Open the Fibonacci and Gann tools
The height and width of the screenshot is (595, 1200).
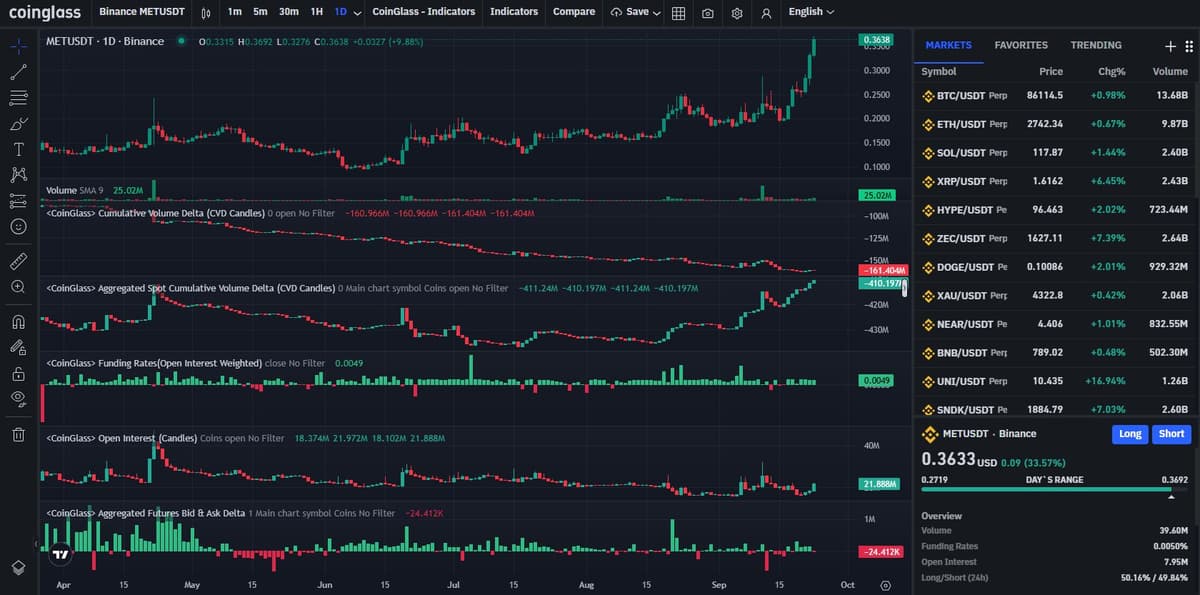[x=18, y=98]
